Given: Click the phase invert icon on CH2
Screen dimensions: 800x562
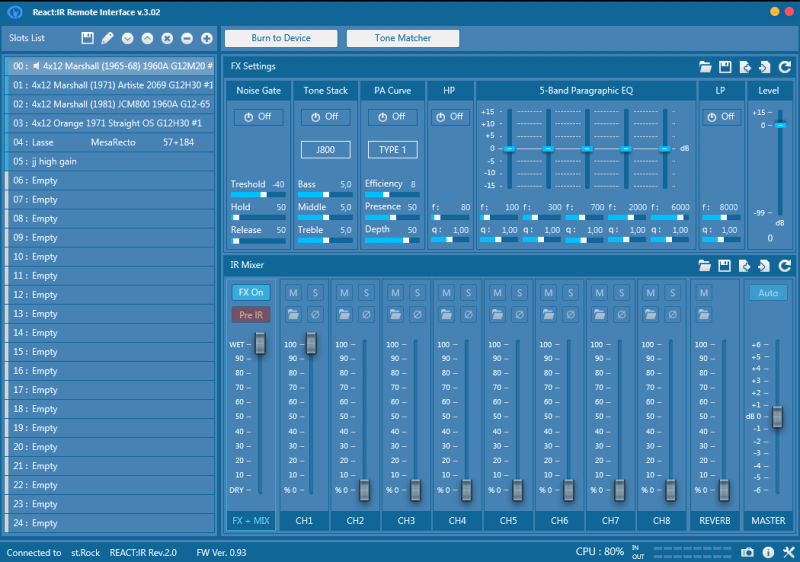Looking at the screenshot, I should tap(368, 314).
